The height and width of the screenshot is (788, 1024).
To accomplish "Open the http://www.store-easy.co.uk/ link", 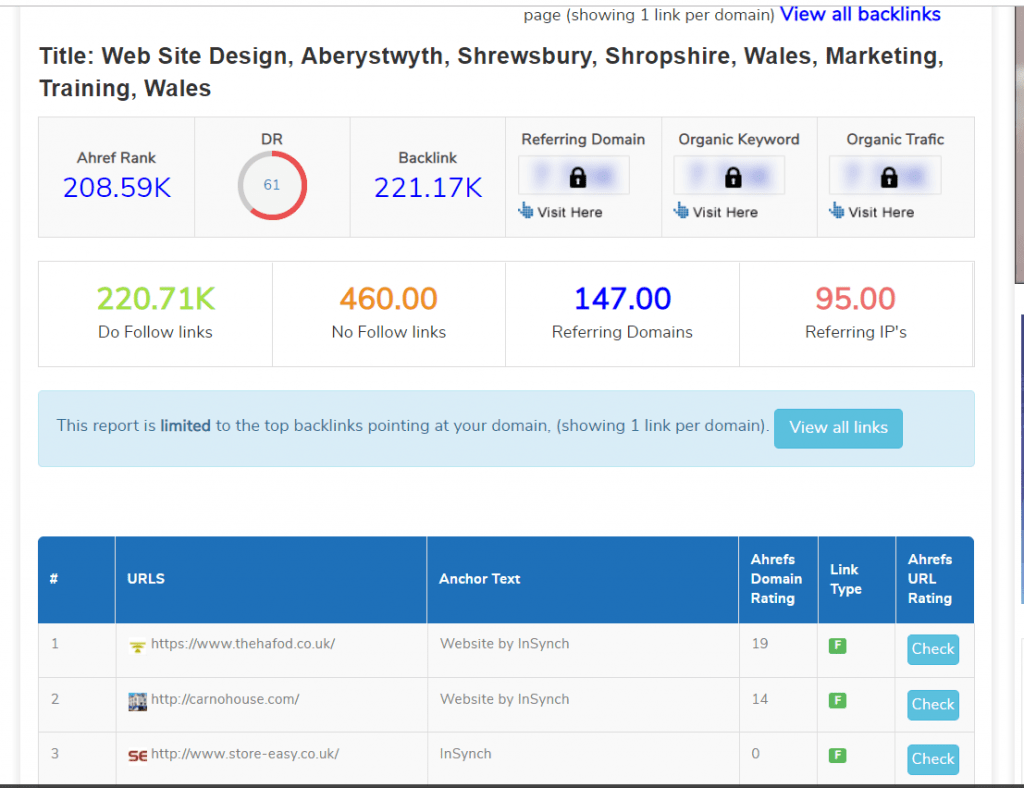I will pyautogui.click(x=245, y=754).
